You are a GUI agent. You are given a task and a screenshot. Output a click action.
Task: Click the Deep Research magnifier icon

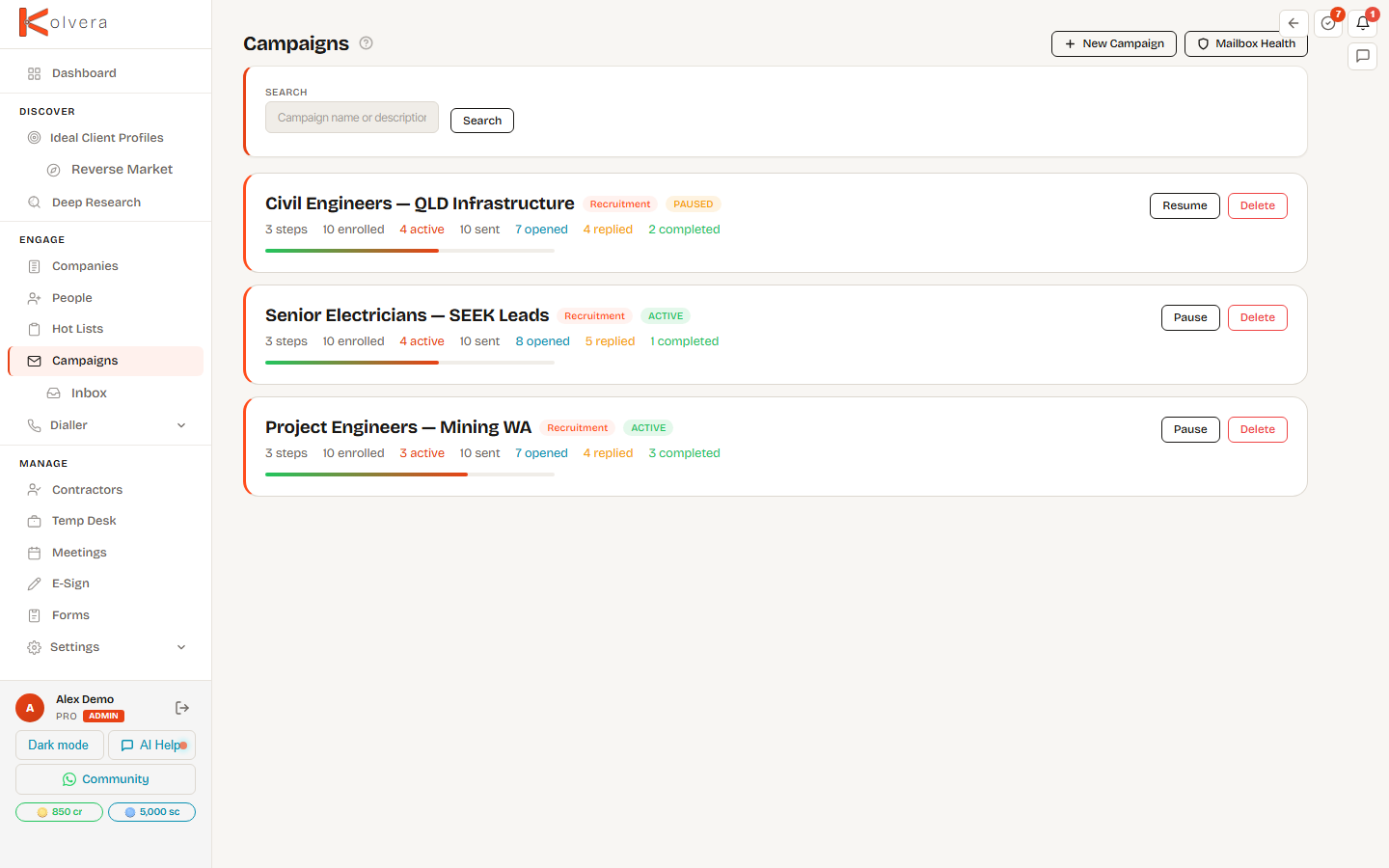[35, 203]
